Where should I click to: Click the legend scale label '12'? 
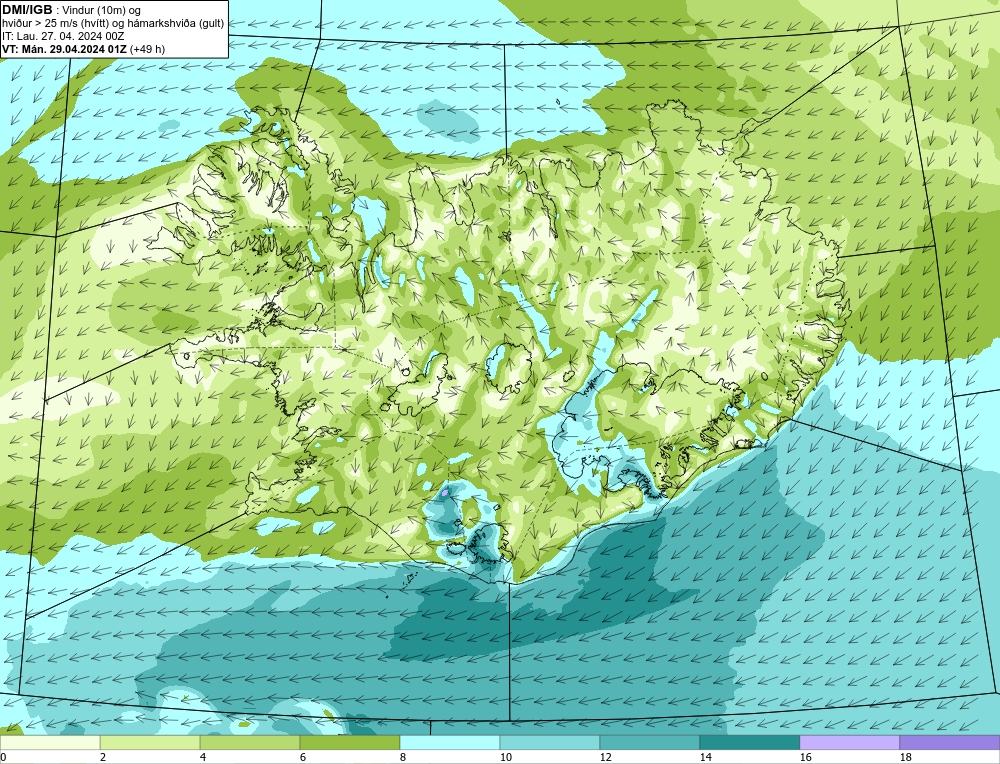(x=606, y=758)
